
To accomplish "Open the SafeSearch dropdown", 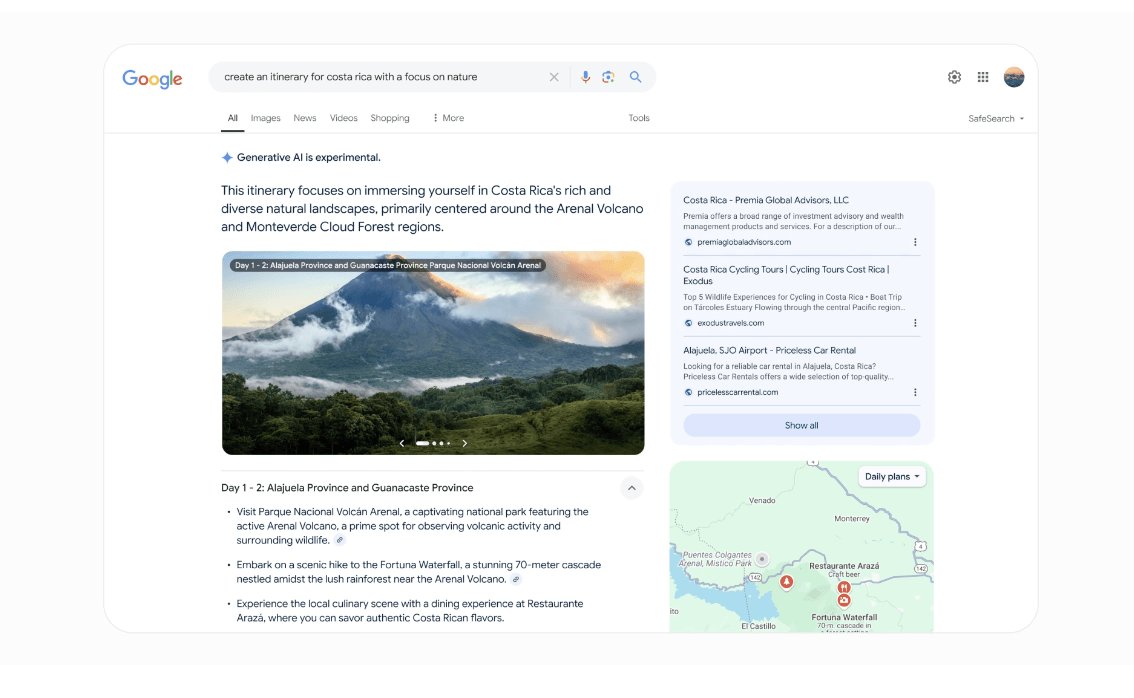I will pyautogui.click(x=996, y=119).
